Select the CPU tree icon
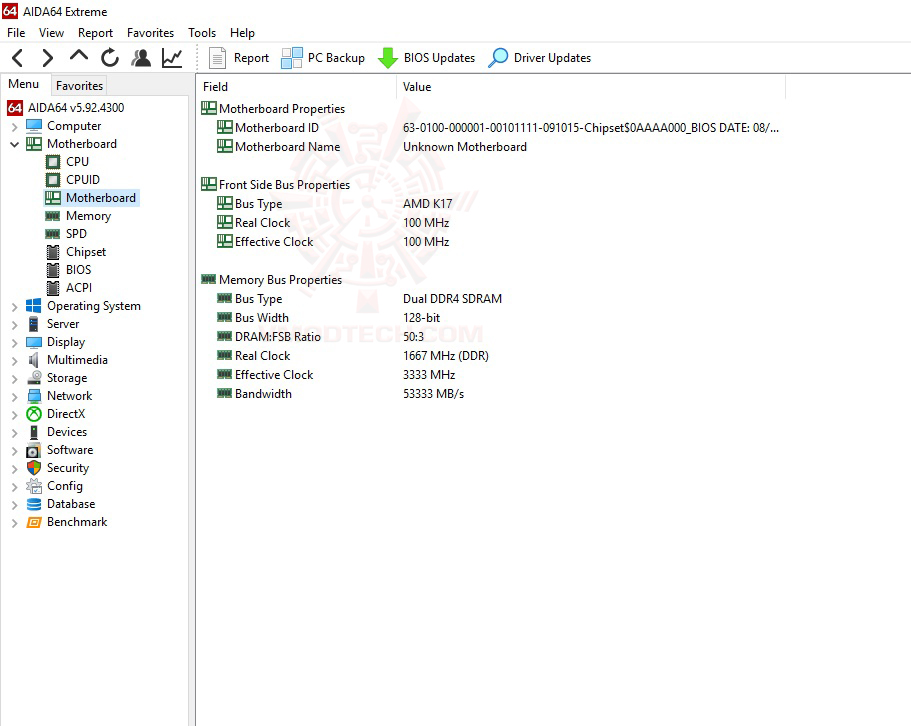911x726 pixels. (53, 162)
